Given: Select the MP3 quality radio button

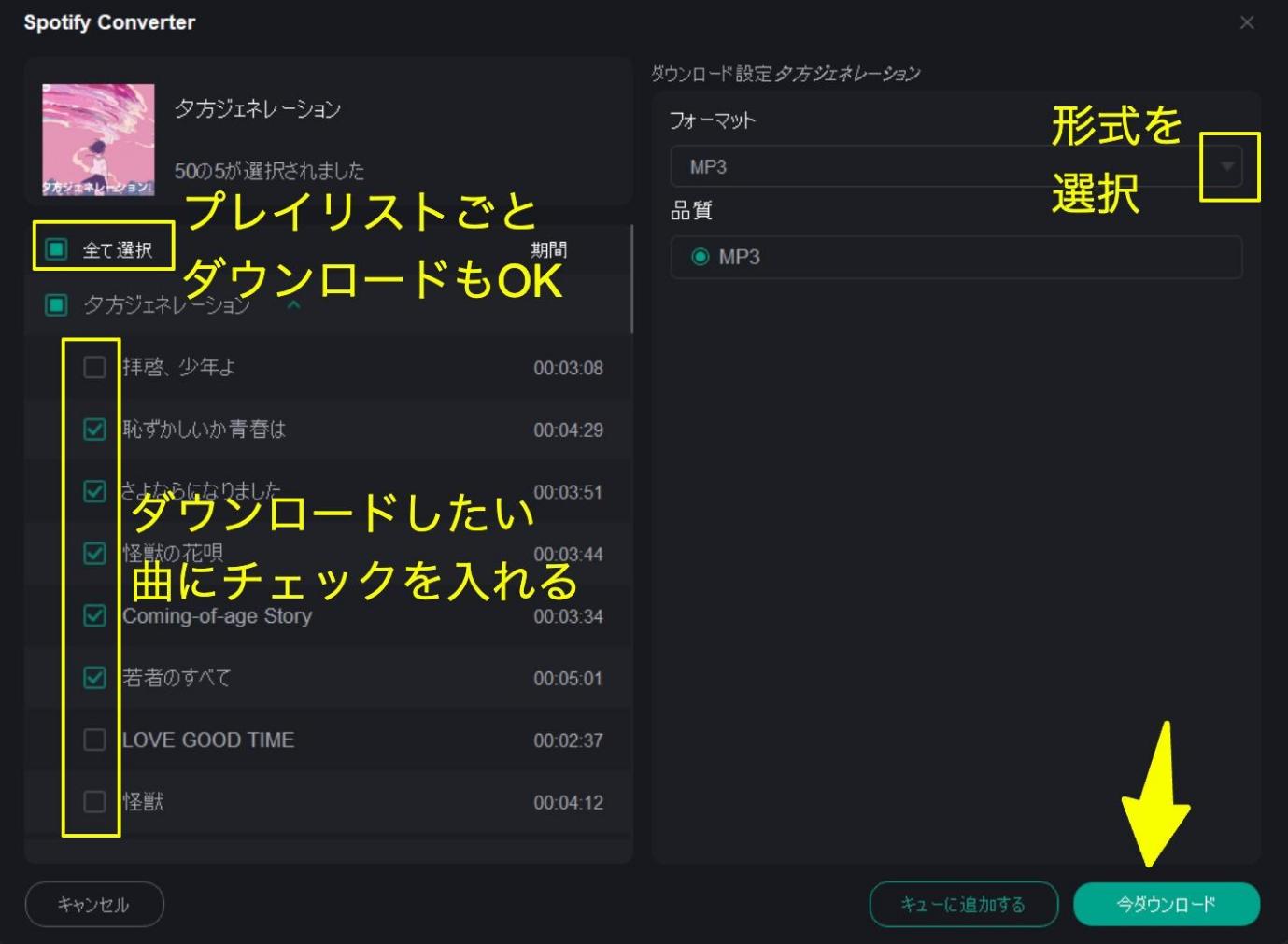Looking at the screenshot, I should [700, 257].
